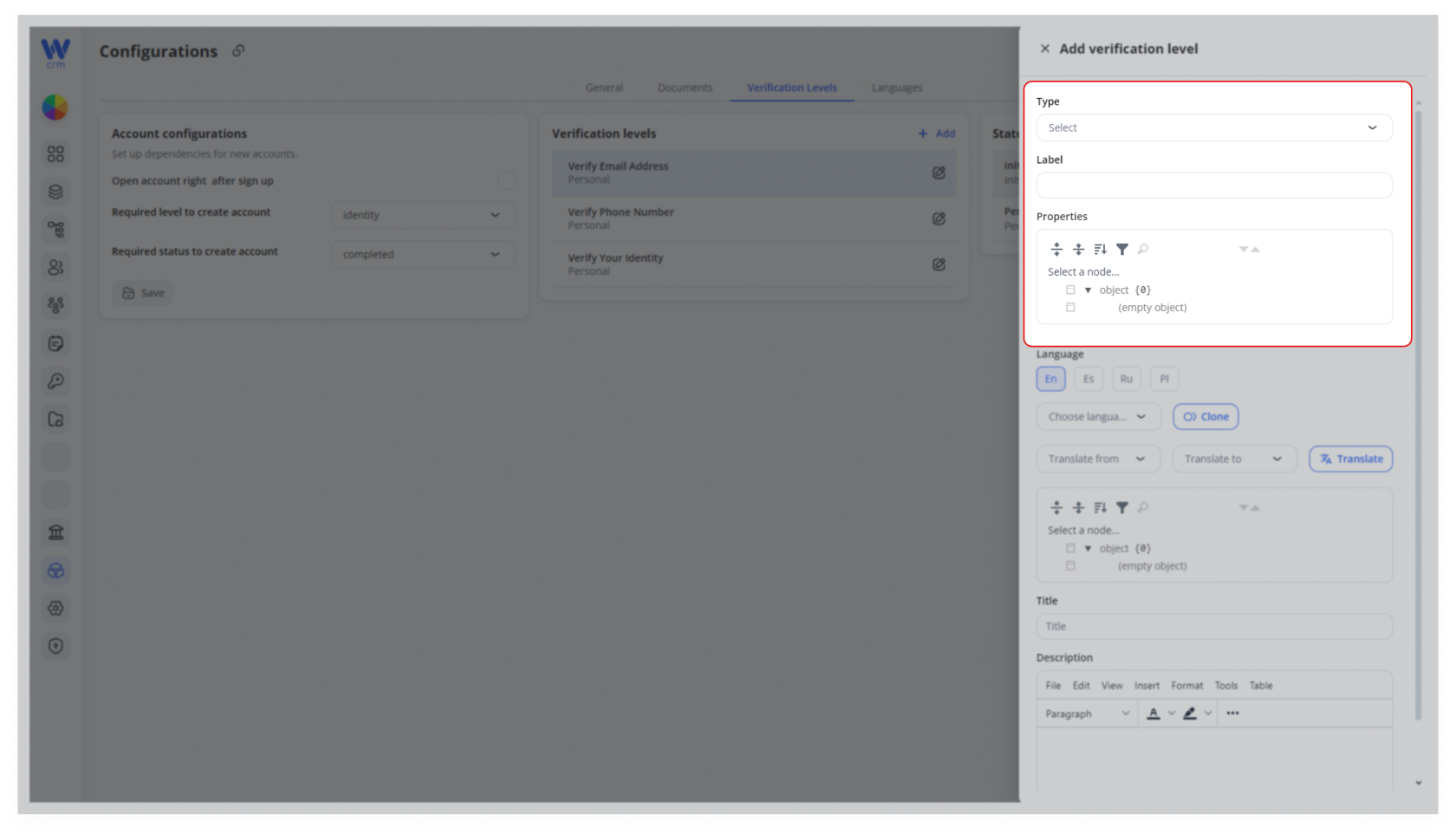
Task: Open the stacked layers icon in sidebar
Action: tap(55, 192)
